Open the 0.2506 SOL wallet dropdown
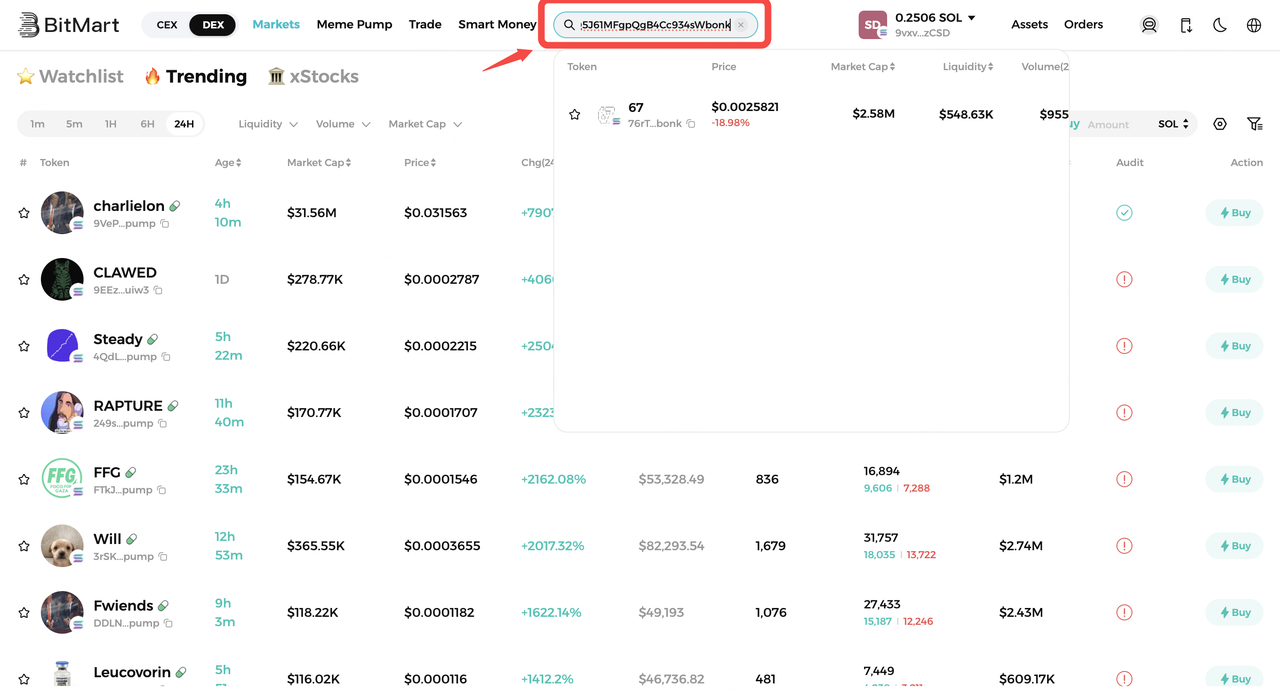 [x=935, y=18]
